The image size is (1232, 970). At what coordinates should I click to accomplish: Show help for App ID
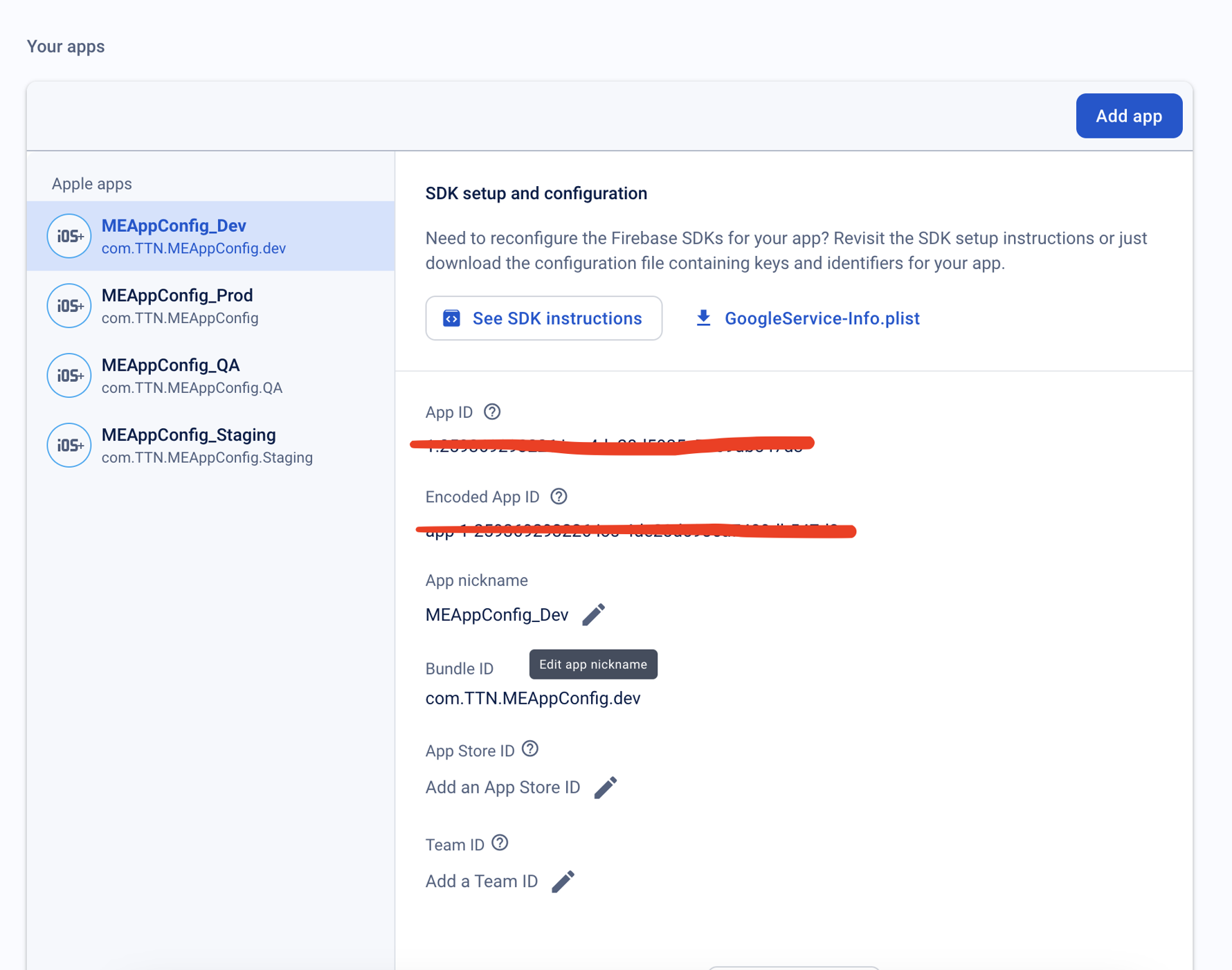(x=492, y=412)
